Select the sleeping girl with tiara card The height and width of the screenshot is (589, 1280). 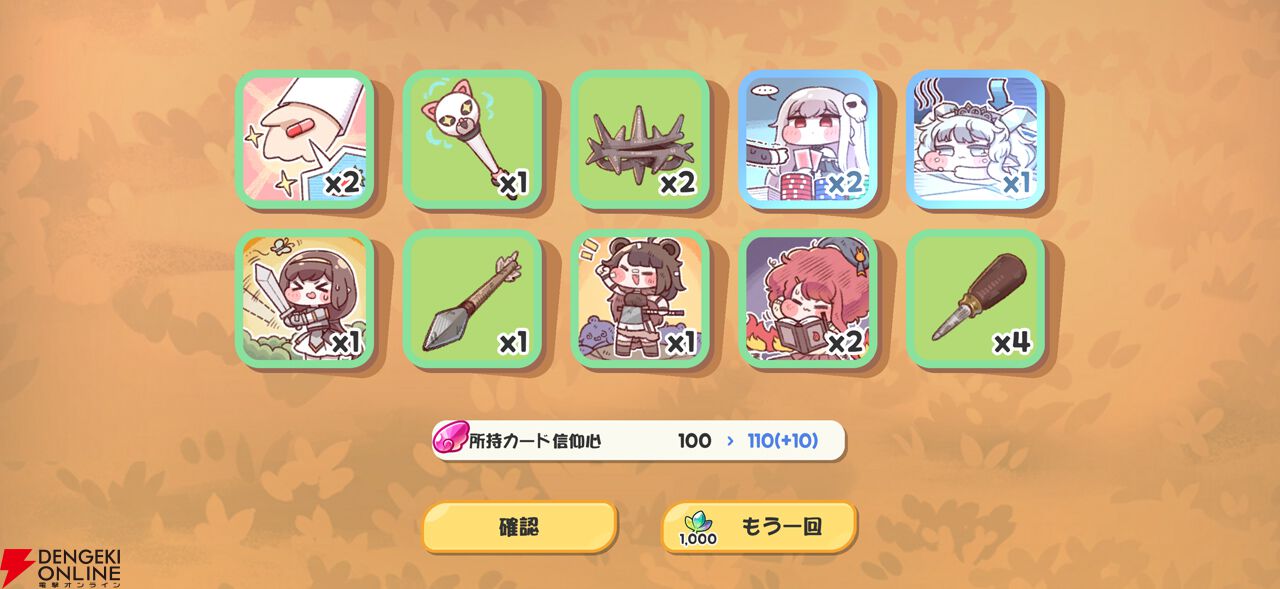pos(976,139)
